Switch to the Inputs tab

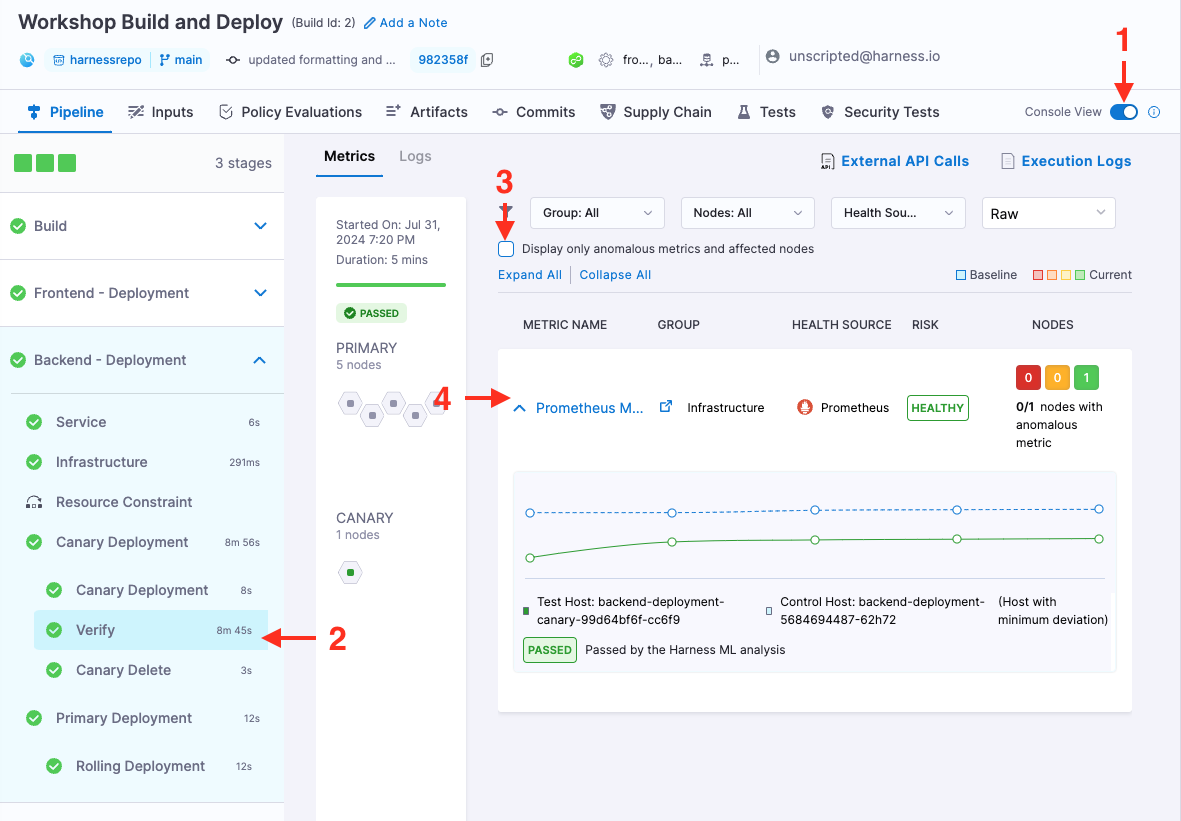pyautogui.click(x=160, y=112)
